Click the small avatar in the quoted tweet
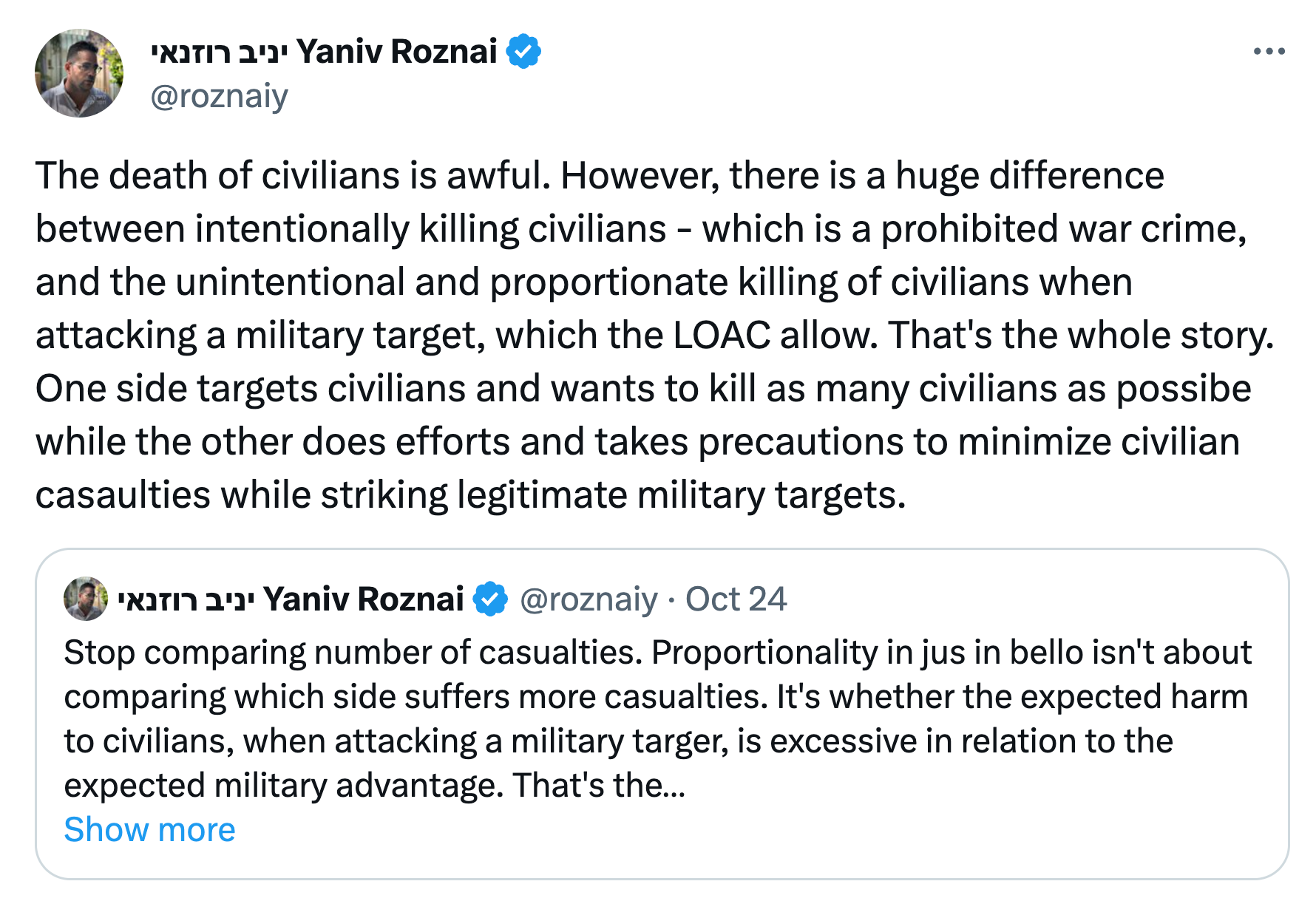The width and height of the screenshot is (1316, 918). pyautogui.click(x=86, y=599)
